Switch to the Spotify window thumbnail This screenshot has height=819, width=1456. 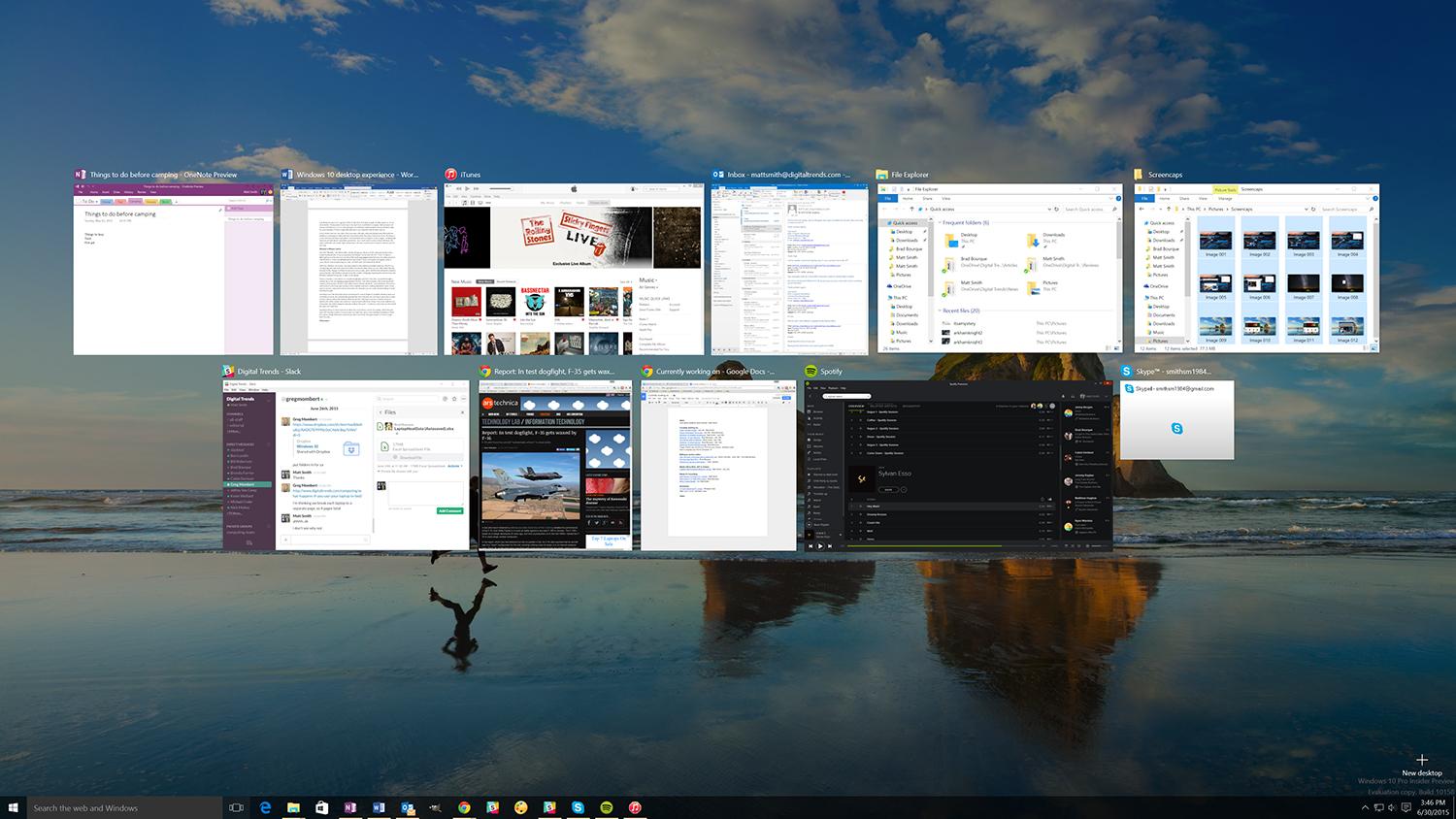pyautogui.click(x=958, y=466)
